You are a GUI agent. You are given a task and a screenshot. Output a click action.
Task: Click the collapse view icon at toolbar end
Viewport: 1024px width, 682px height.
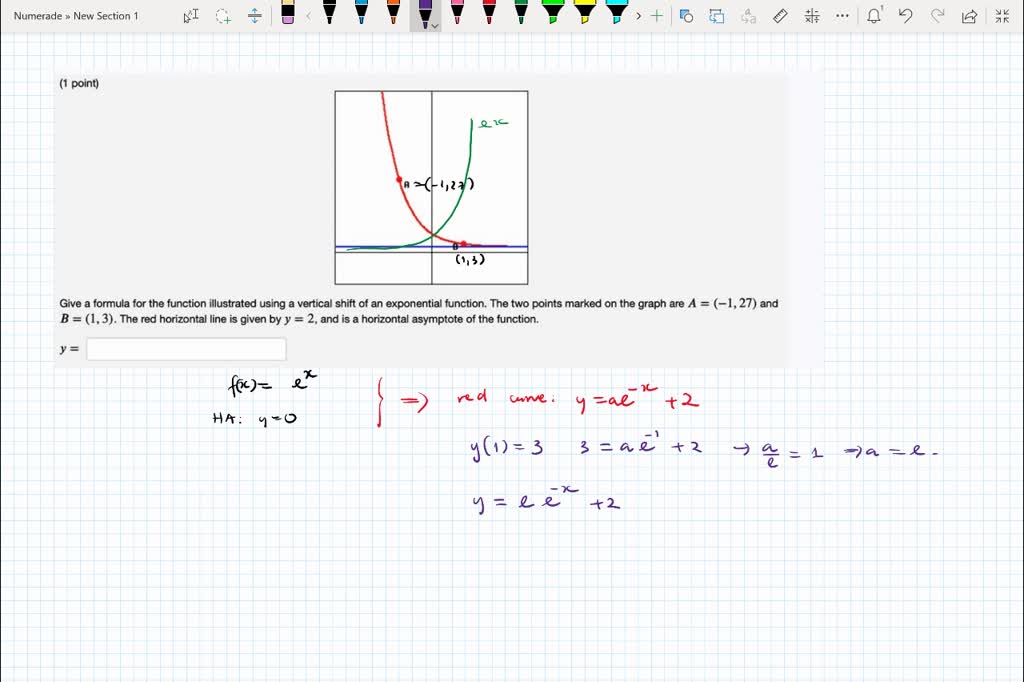point(1001,16)
